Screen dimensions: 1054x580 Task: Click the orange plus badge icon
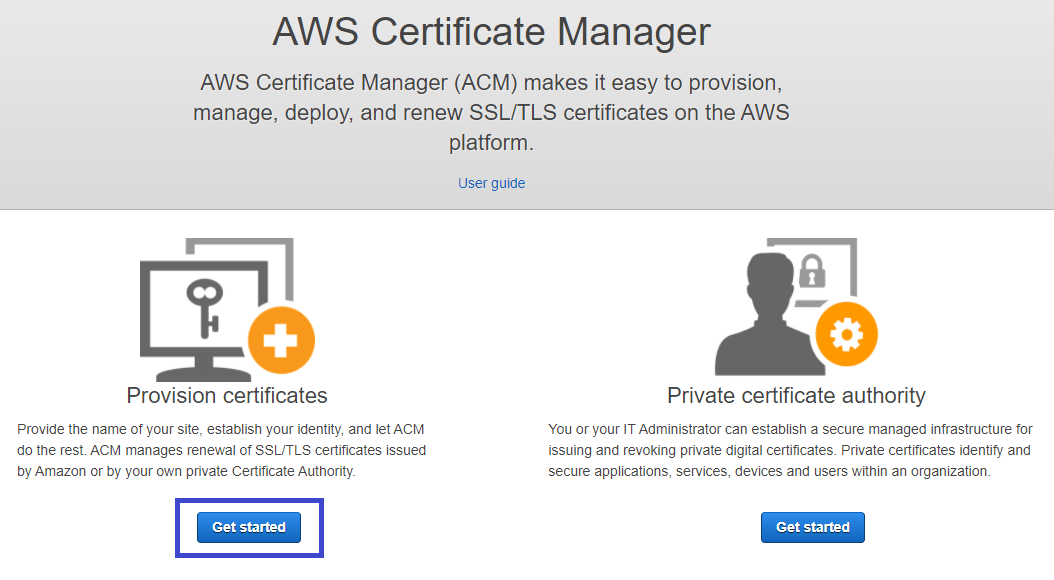click(x=280, y=339)
